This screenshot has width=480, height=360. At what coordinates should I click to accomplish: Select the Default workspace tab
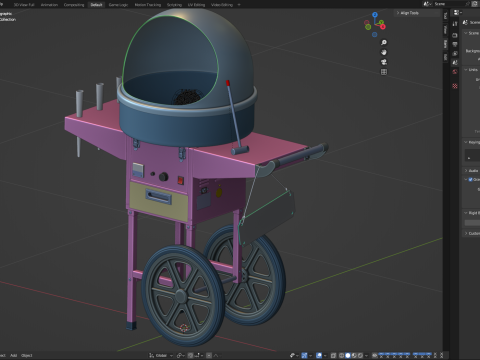click(96, 5)
